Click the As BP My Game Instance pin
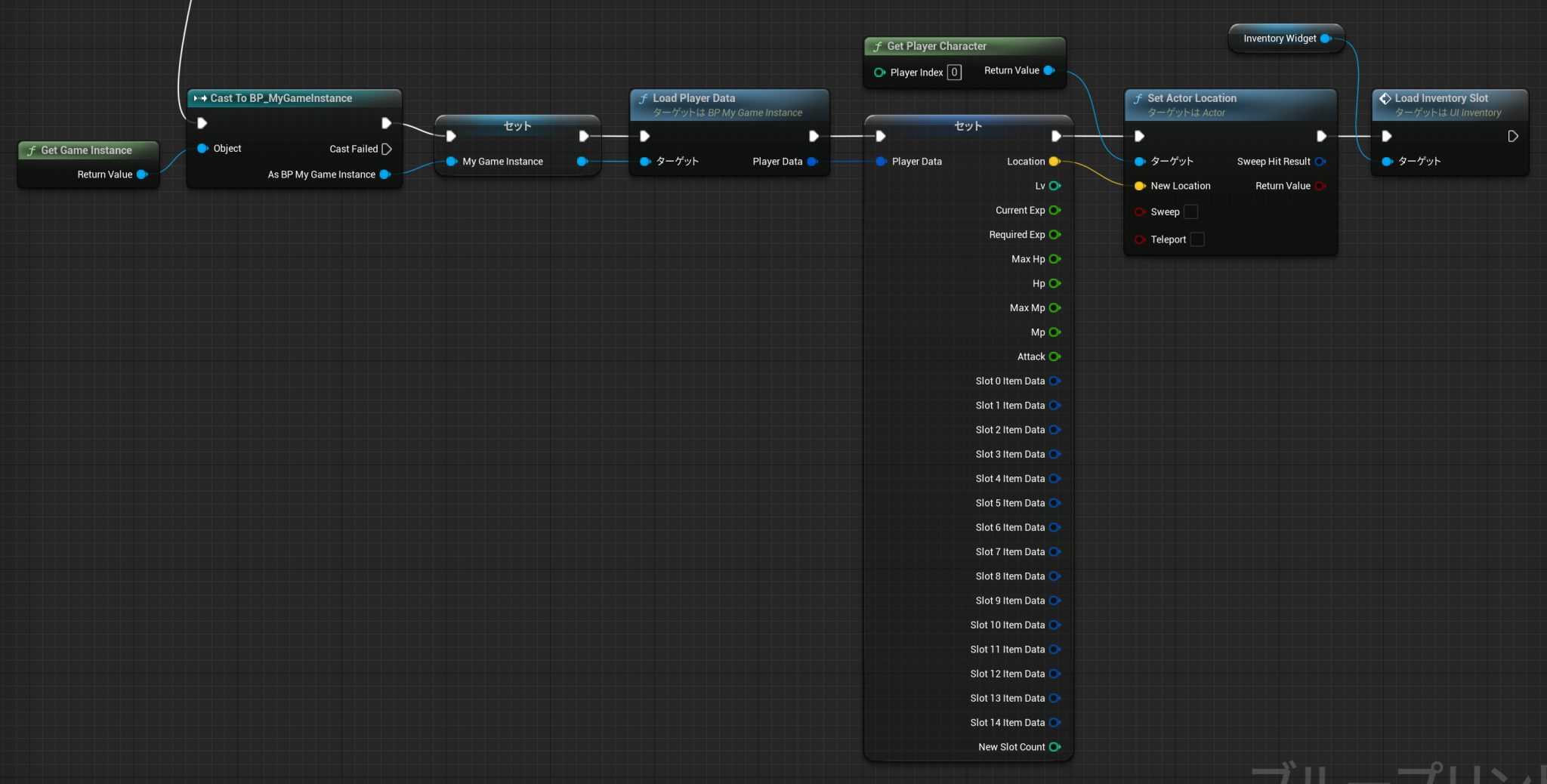Screen dimensions: 1547x784 pyautogui.click(x=384, y=174)
